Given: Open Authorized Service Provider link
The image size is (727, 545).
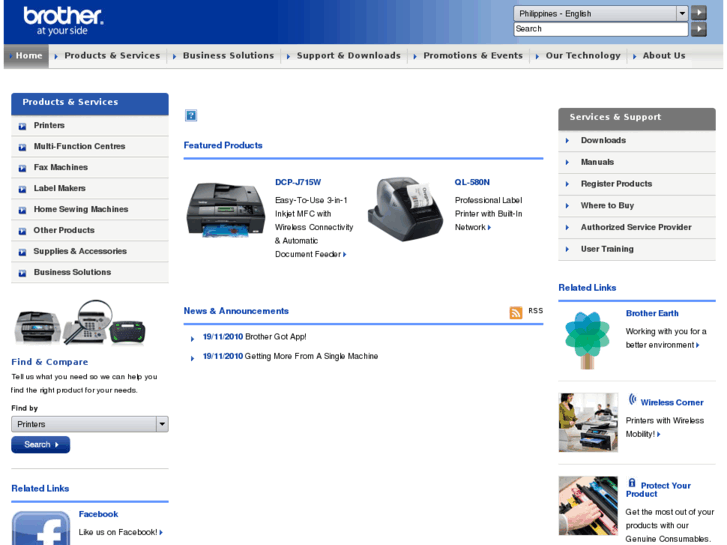Looking at the screenshot, I should (x=636, y=227).
